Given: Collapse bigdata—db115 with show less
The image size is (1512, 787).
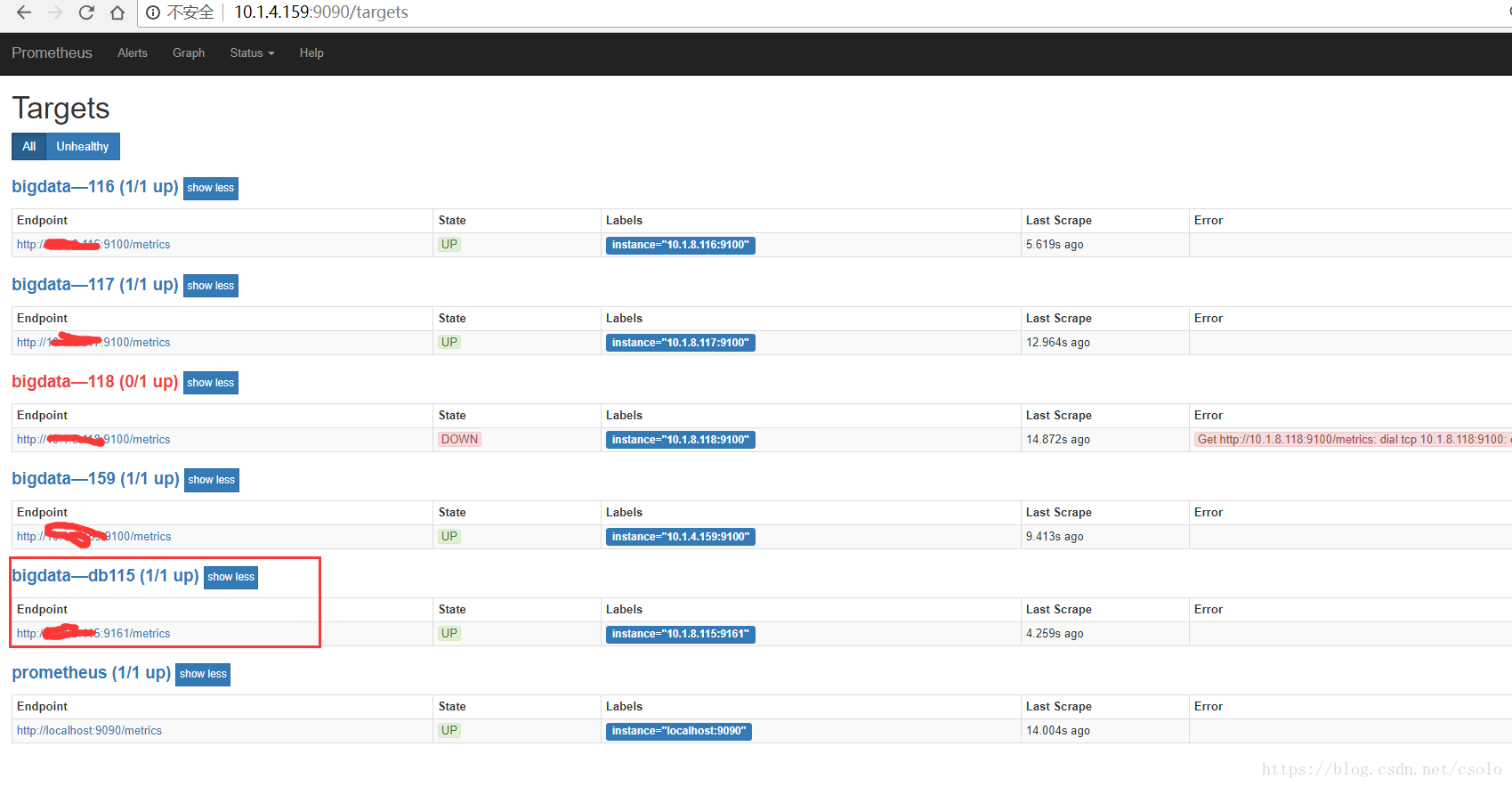Looking at the screenshot, I should click(x=231, y=577).
